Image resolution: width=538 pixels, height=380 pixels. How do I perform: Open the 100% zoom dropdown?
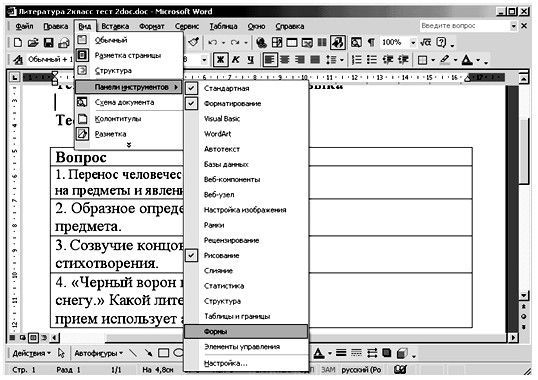413,43
